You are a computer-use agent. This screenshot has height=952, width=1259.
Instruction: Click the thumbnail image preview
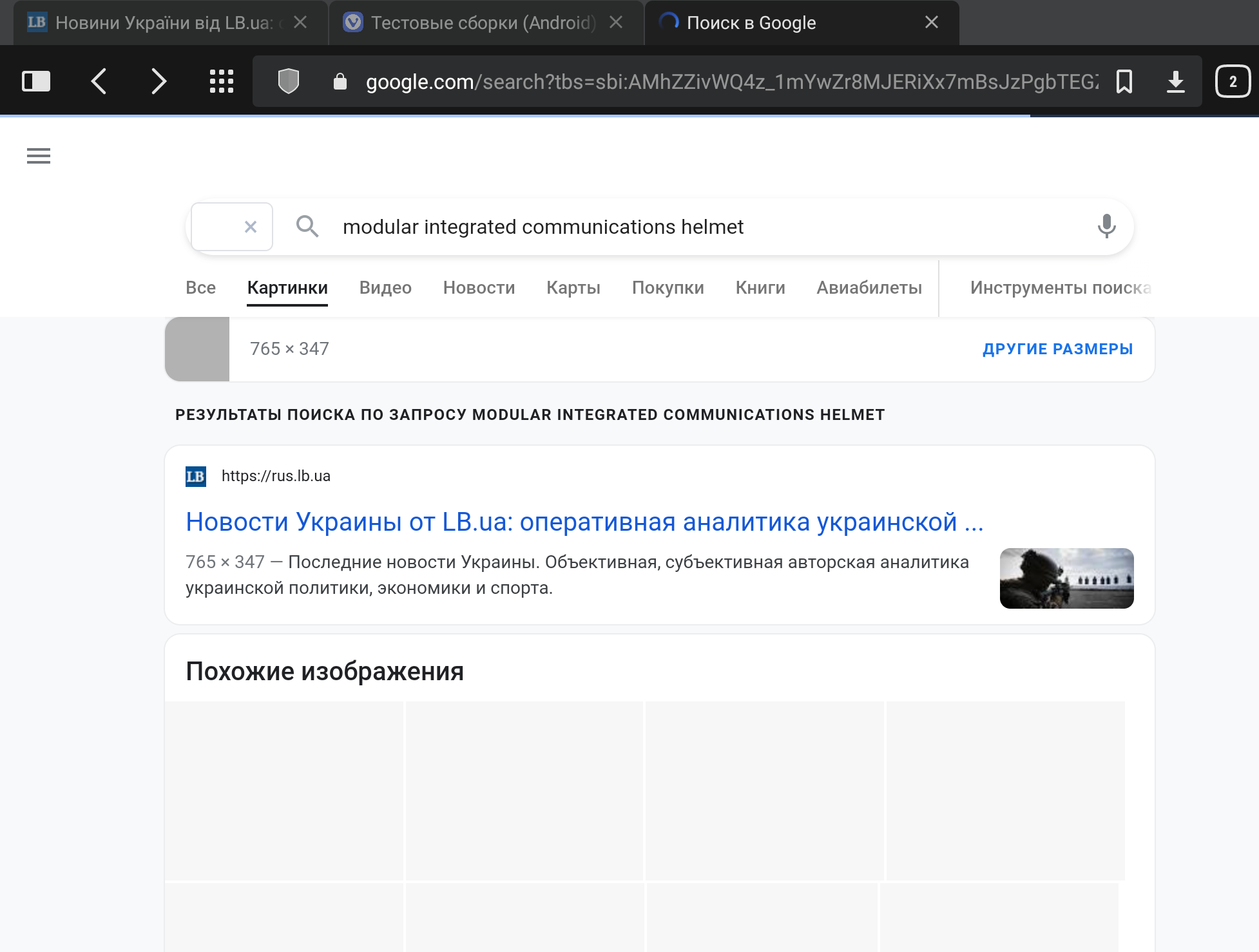tap(197, 348)
